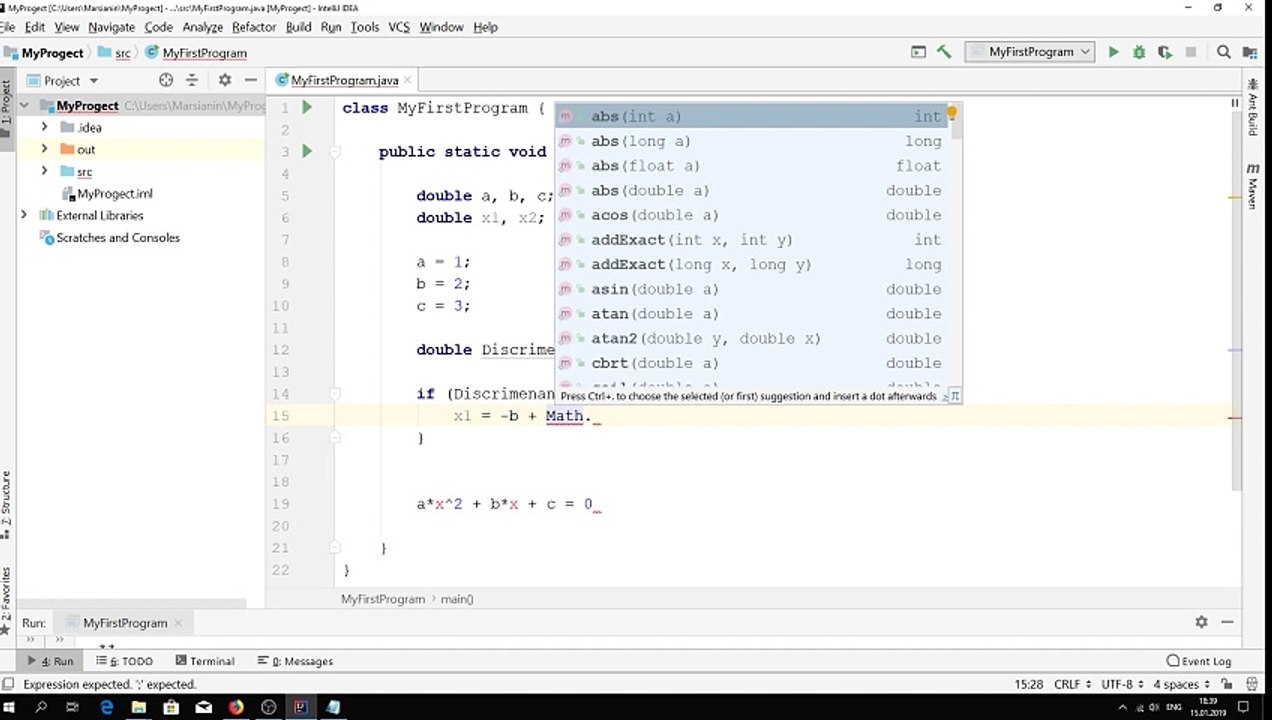Viewport: 1272px width, 720px height.
Task: Select MyProgect.iml file in tree
Action: click(107, 193)
